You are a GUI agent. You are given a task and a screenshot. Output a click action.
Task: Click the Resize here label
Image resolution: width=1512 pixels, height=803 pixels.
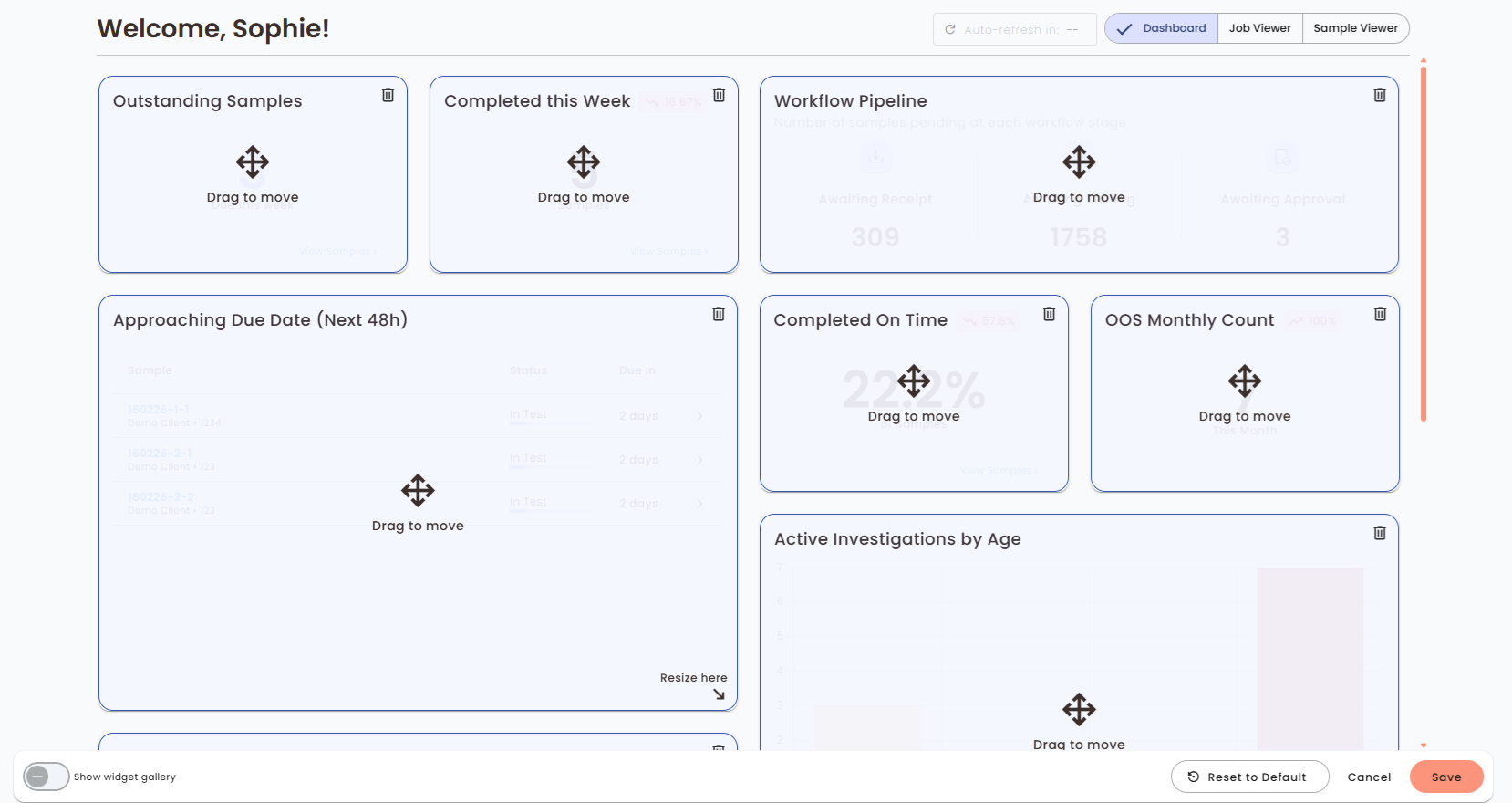pyautogui.click(x=693, y=678)
